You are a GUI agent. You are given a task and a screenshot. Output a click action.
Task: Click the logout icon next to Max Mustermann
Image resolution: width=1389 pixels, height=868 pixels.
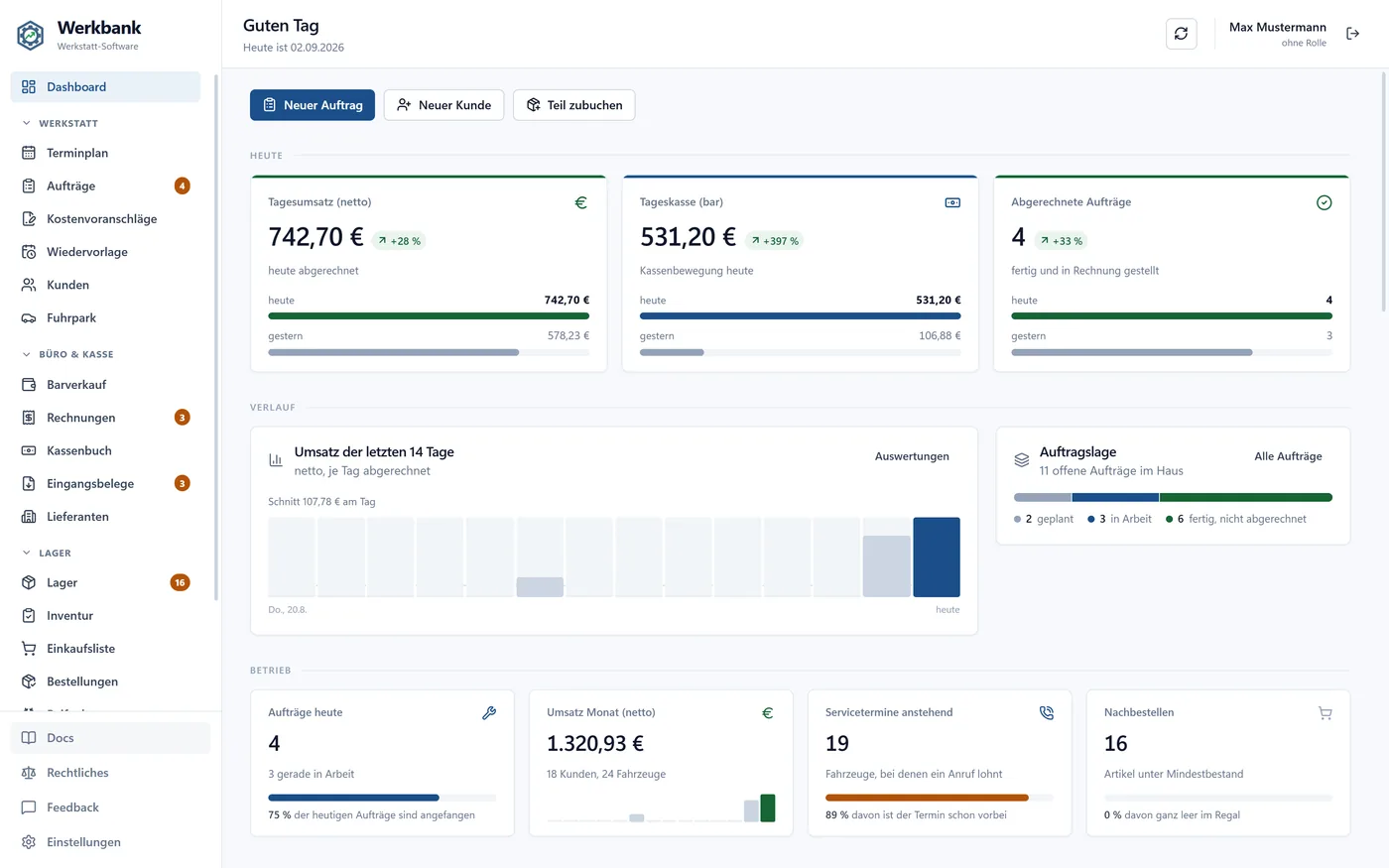point(1352,34)
